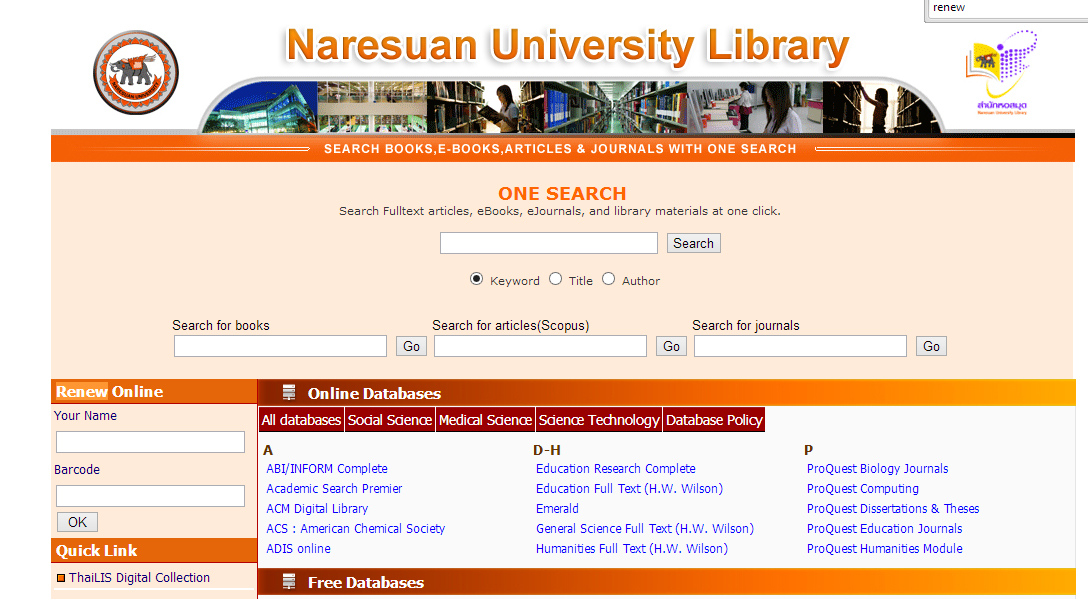The image size is (1088, 599).
Task: Open ProQuest Biology Journals link
Action: click(x=878, y=469)
